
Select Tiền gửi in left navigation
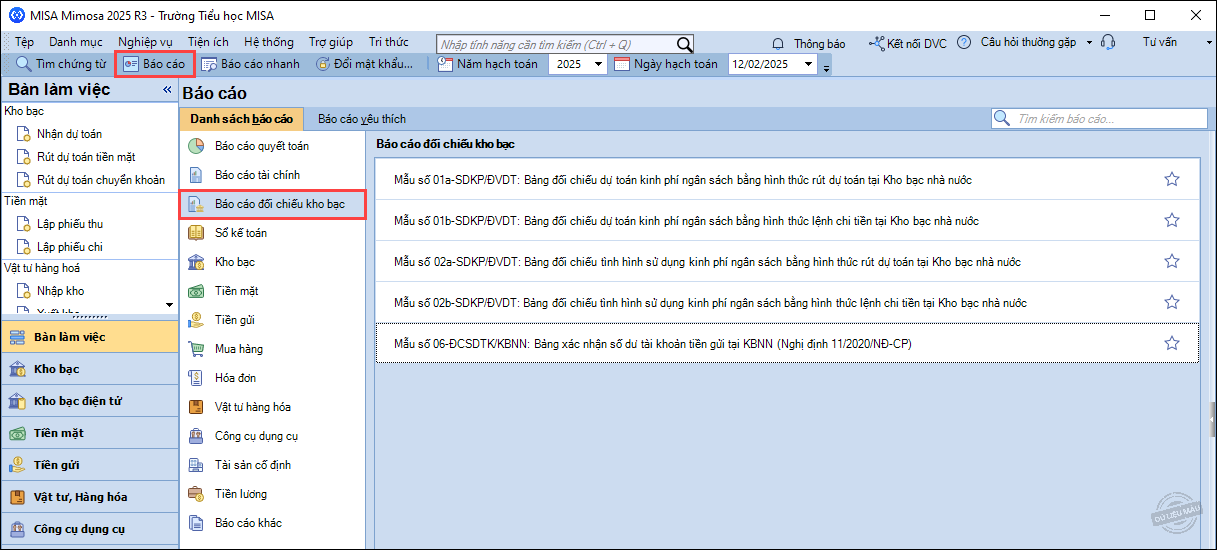point(89,465)
